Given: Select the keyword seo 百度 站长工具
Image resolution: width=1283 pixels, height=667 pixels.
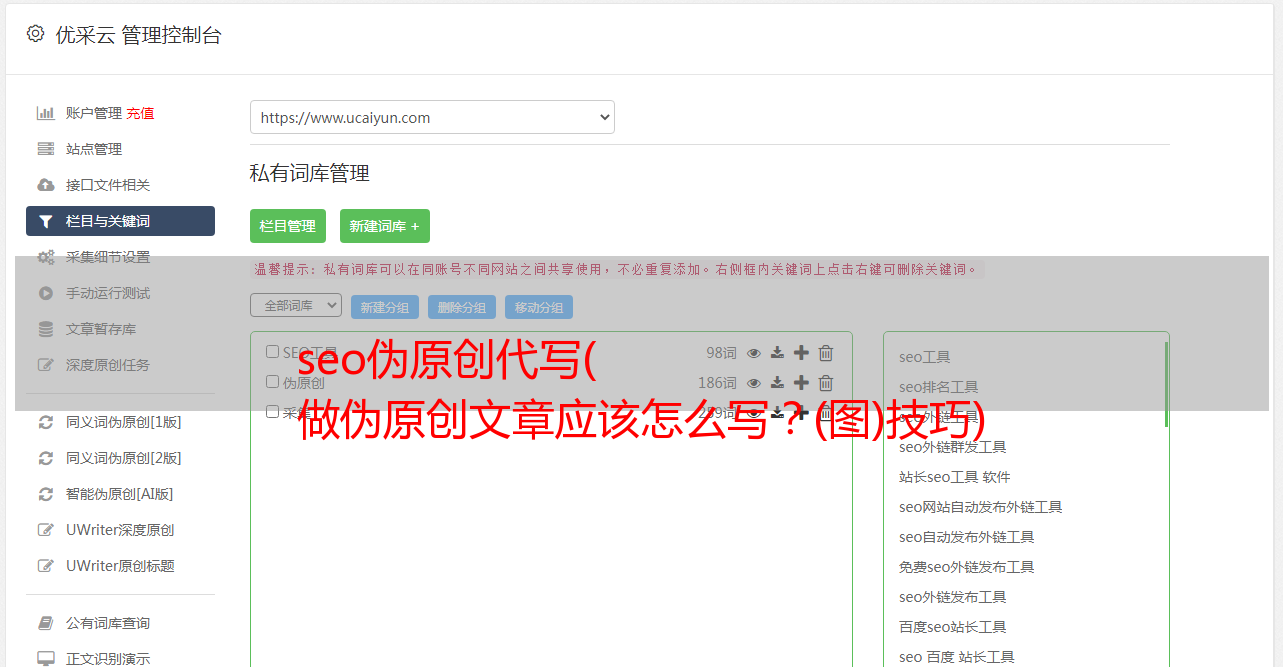Looking at the screenshot, I should (957, 657).
